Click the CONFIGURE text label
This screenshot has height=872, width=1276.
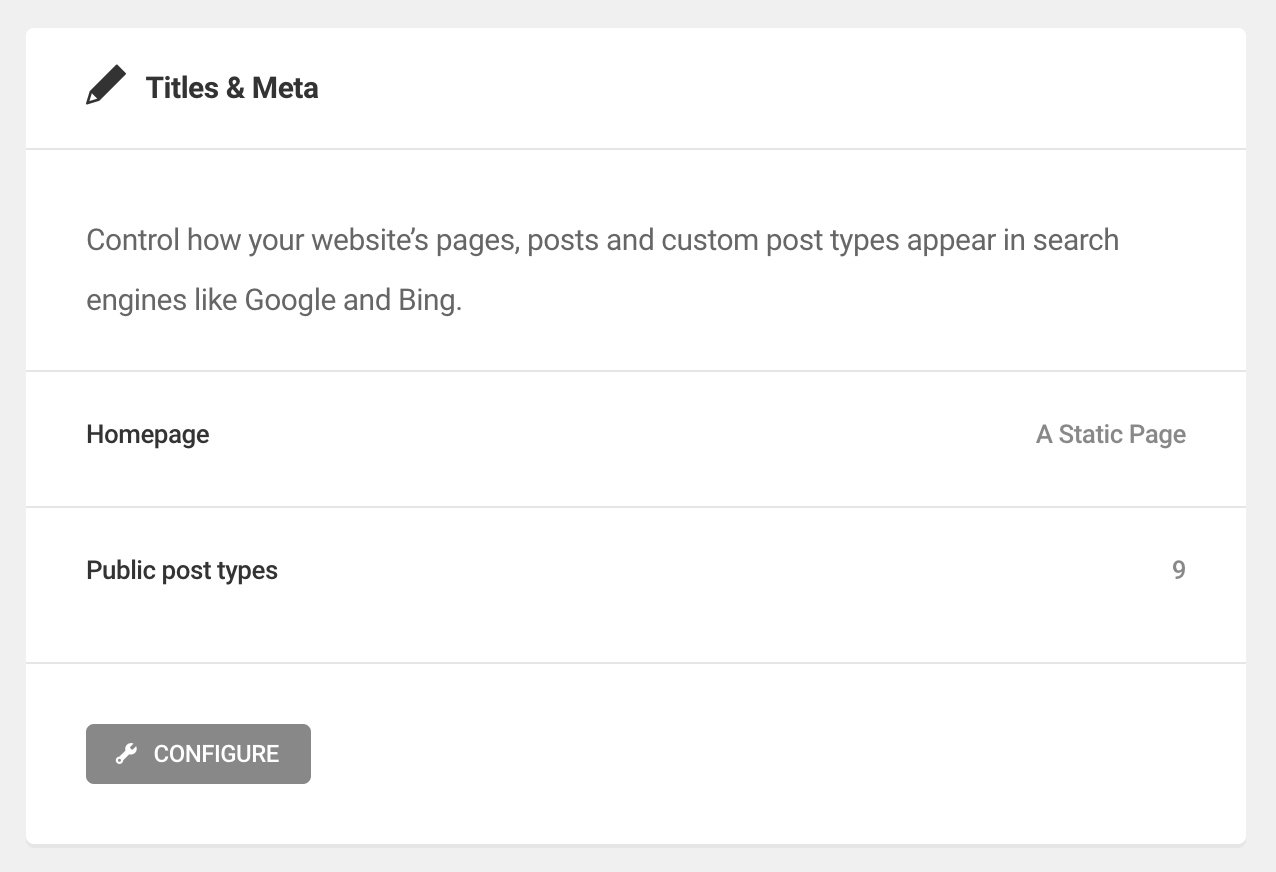216,754
